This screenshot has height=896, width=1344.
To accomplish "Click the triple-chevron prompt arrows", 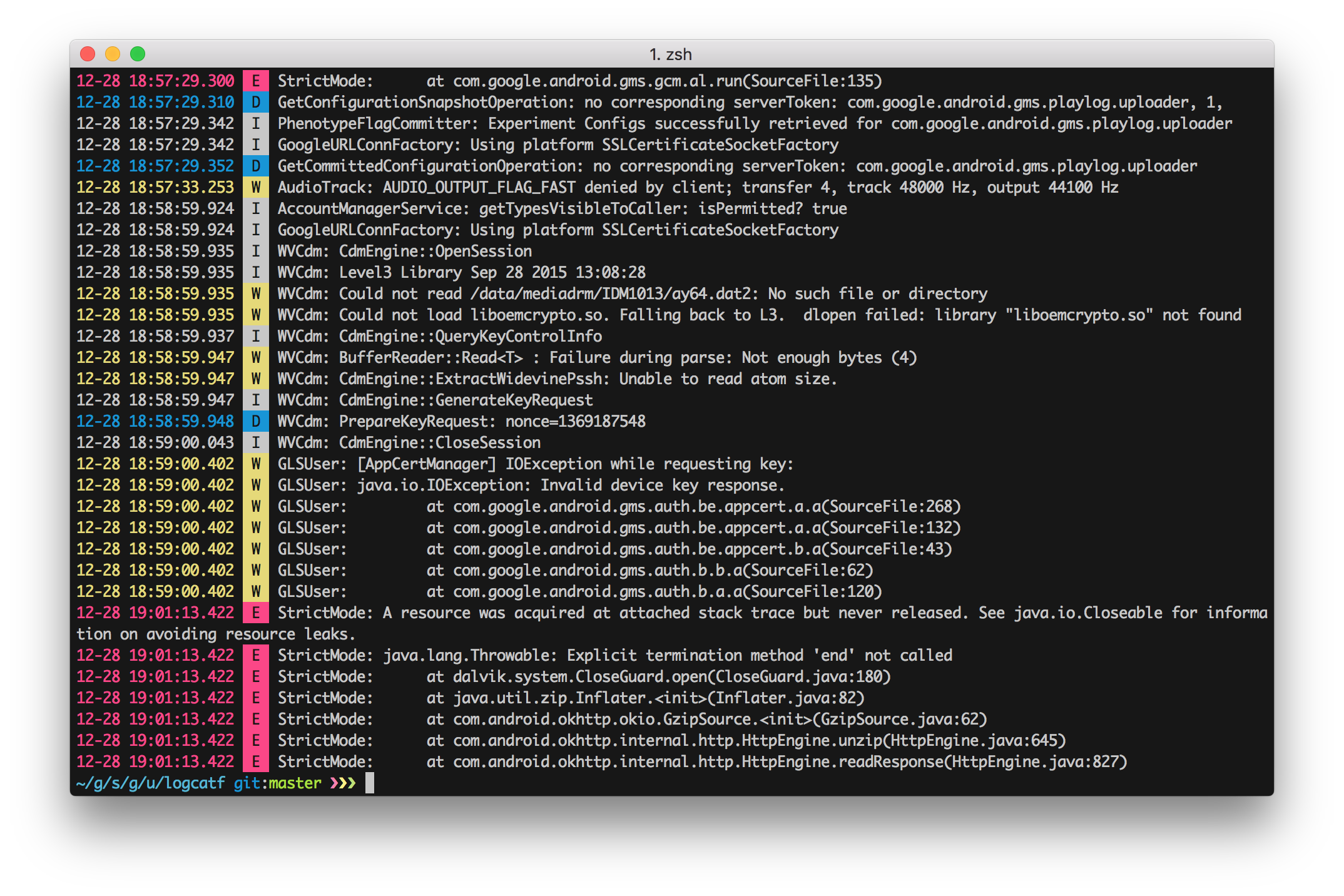I will [x=343, y=783].
